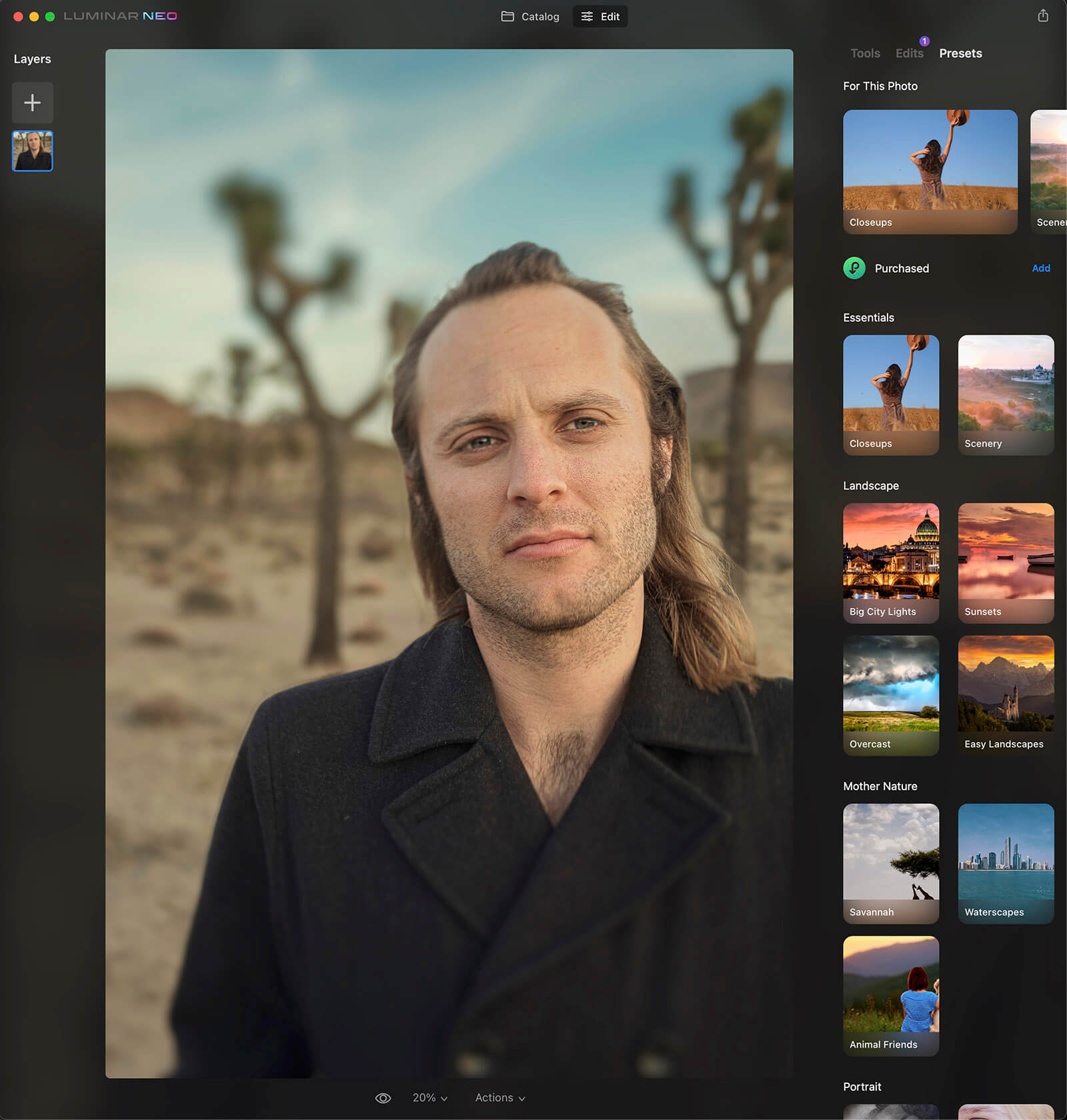
Task: Open the 20% zoom level dropdown
Action: coord(429,1098)
